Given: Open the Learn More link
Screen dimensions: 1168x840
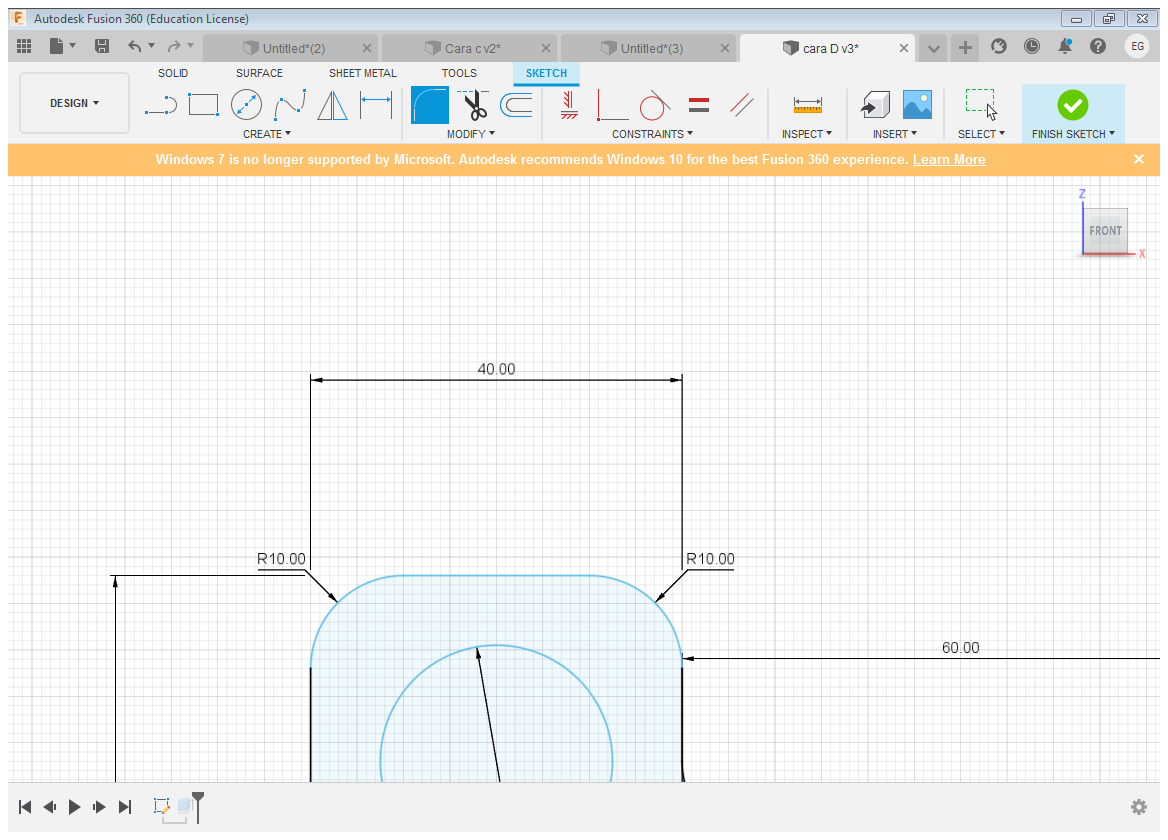Looking at the screenshot, I should 949,160.
